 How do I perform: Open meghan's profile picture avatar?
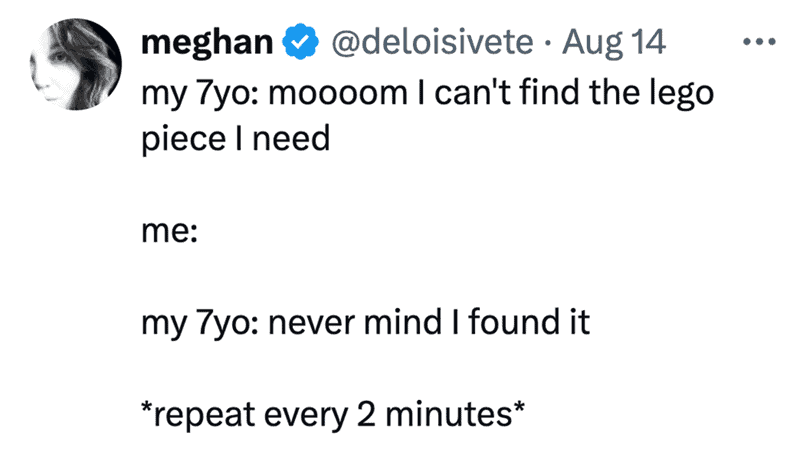pyautogui.click(x=76, y=64)
